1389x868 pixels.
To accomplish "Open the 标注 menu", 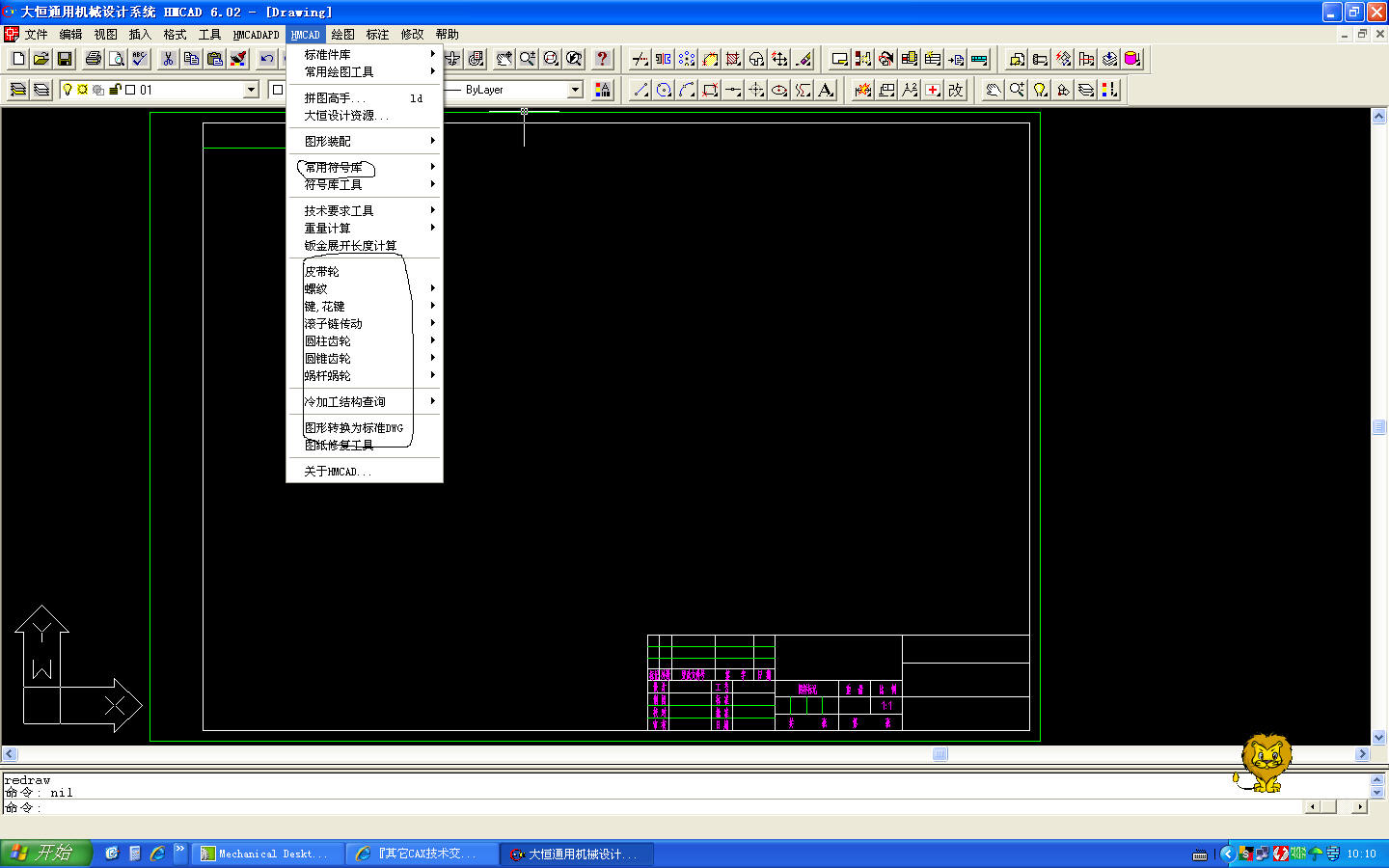I will coord(377,35).
